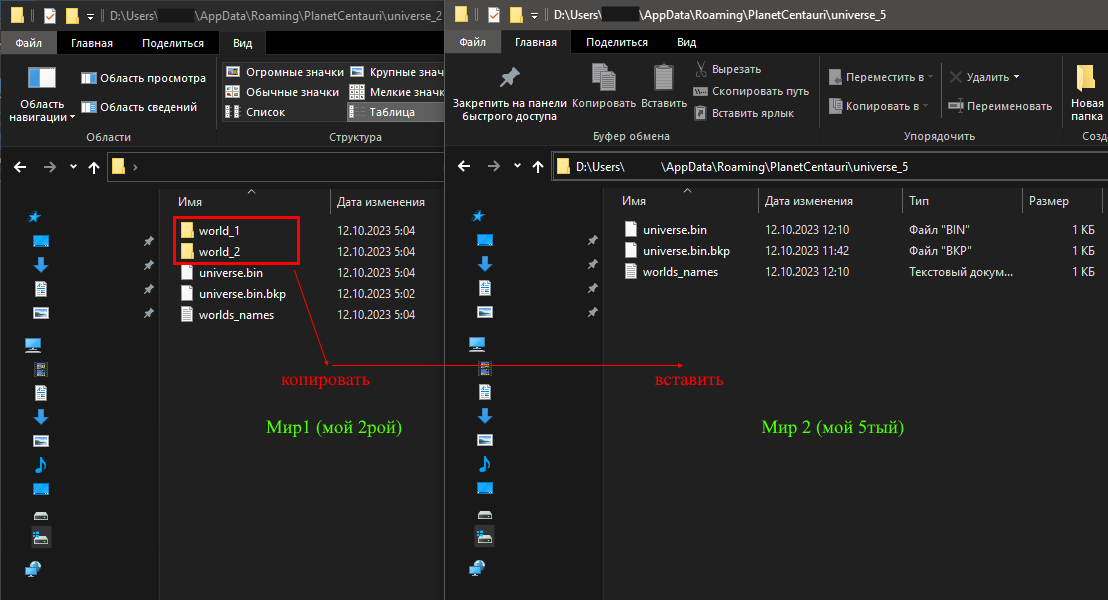
Task: Go back in the universe_5 window
Action: [464, 166]
